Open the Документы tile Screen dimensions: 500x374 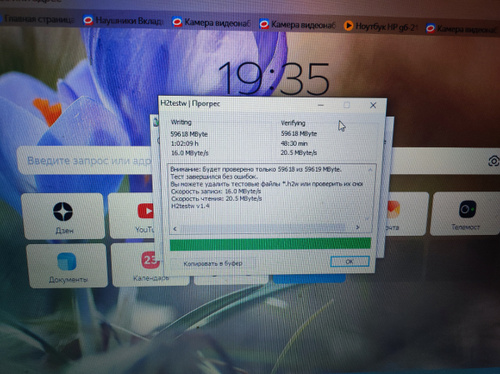pyautogui.click(x=68, y=266)
